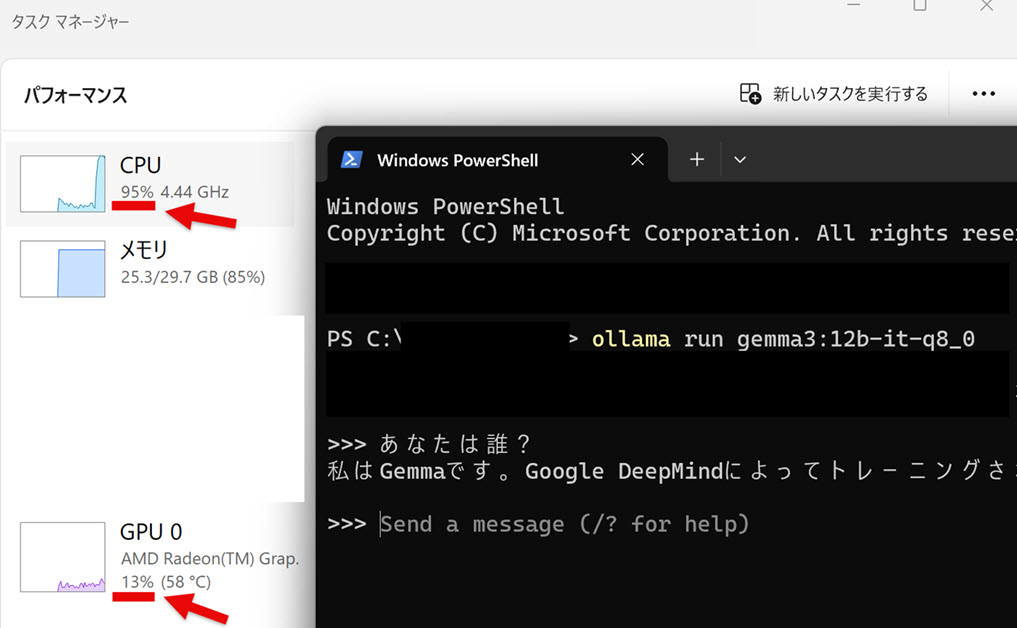
Task: Click the メモリ usage graph thumbnail
Action: [62, 269]
